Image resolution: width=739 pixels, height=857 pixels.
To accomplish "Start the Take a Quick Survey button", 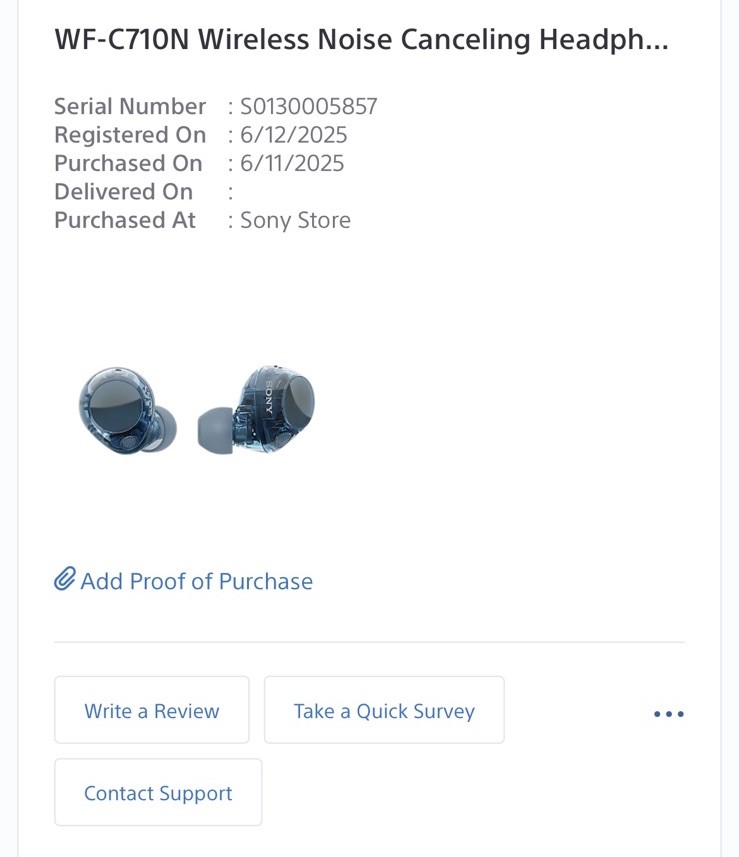I will click(x=384, y=711).
